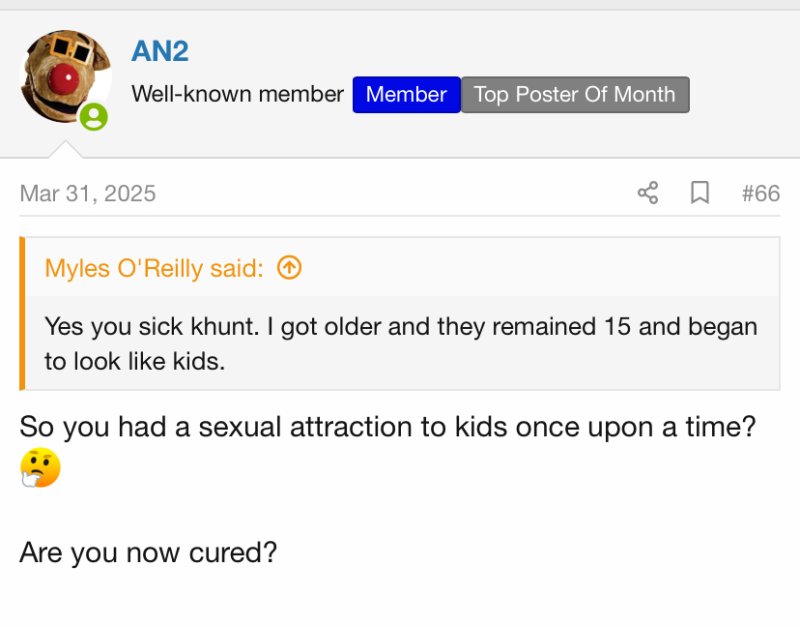Expand the quoted message text block
Viewport: 800px width, 627px height.
400,343
